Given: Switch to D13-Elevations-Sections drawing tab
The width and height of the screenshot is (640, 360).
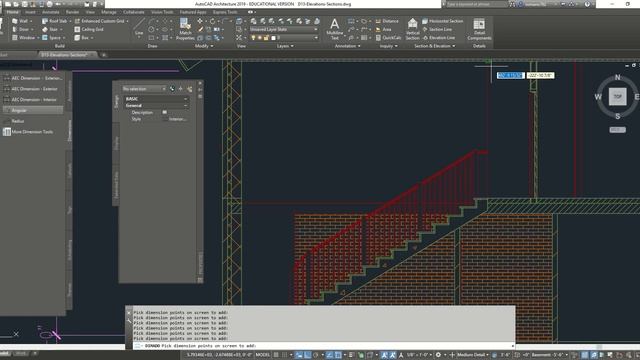Looking at the screenshot, I should click(67, 54).
